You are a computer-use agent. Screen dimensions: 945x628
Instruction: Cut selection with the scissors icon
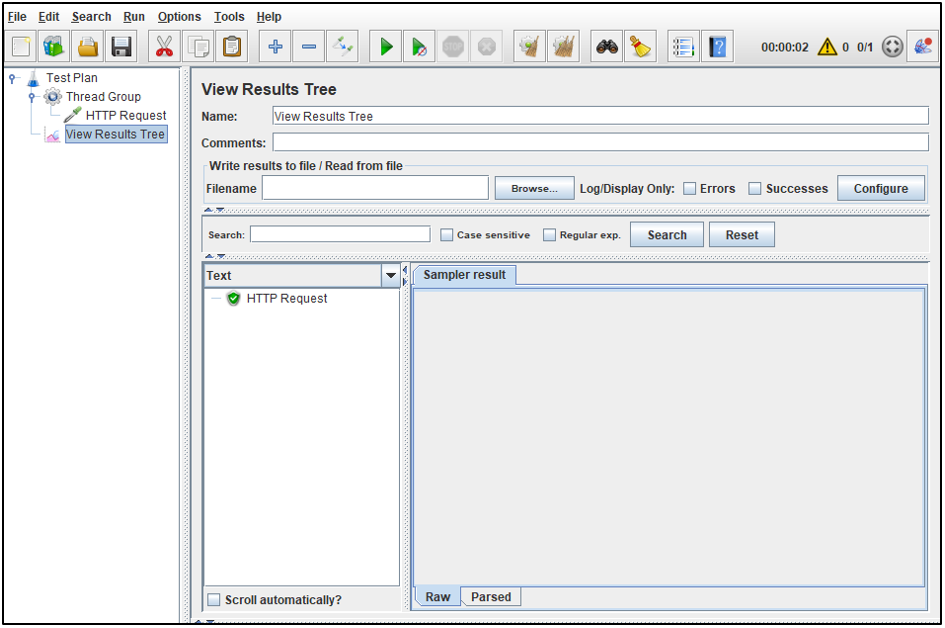click(163, 46)
